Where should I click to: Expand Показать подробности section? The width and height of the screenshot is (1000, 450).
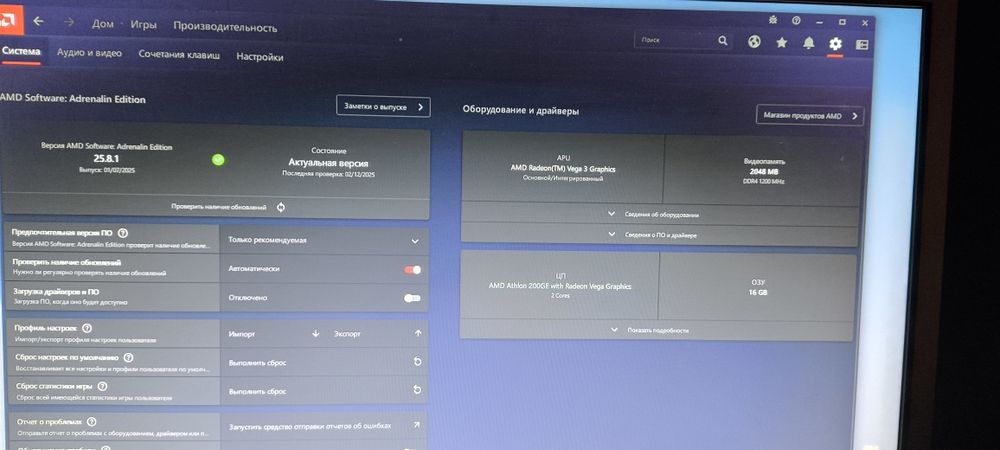pyautogui.click(x=656, y=330)
